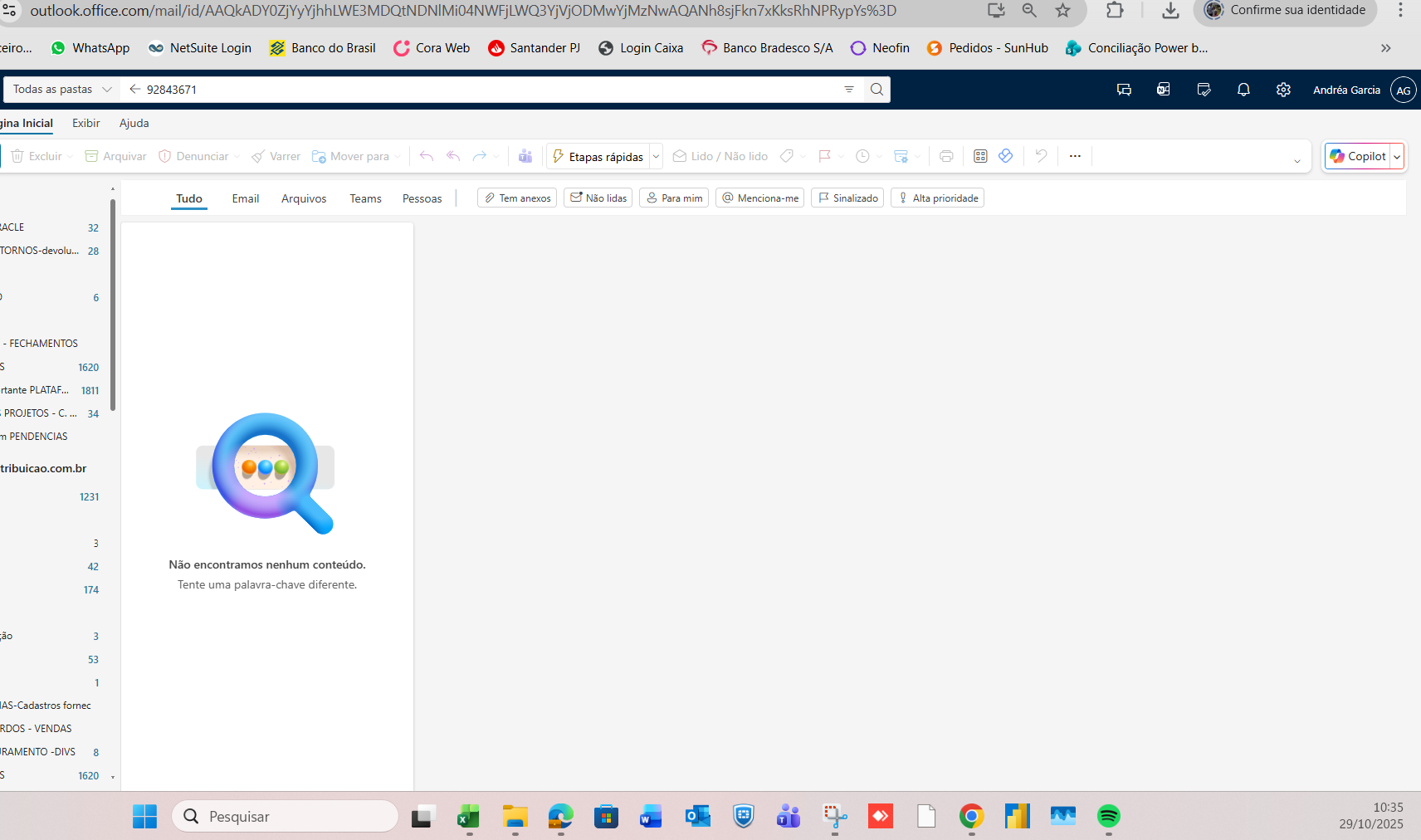This screenshot has width=1421, height=840.
Task: Expand the Copilot dropdown arrow
Action: (1397, 157)
